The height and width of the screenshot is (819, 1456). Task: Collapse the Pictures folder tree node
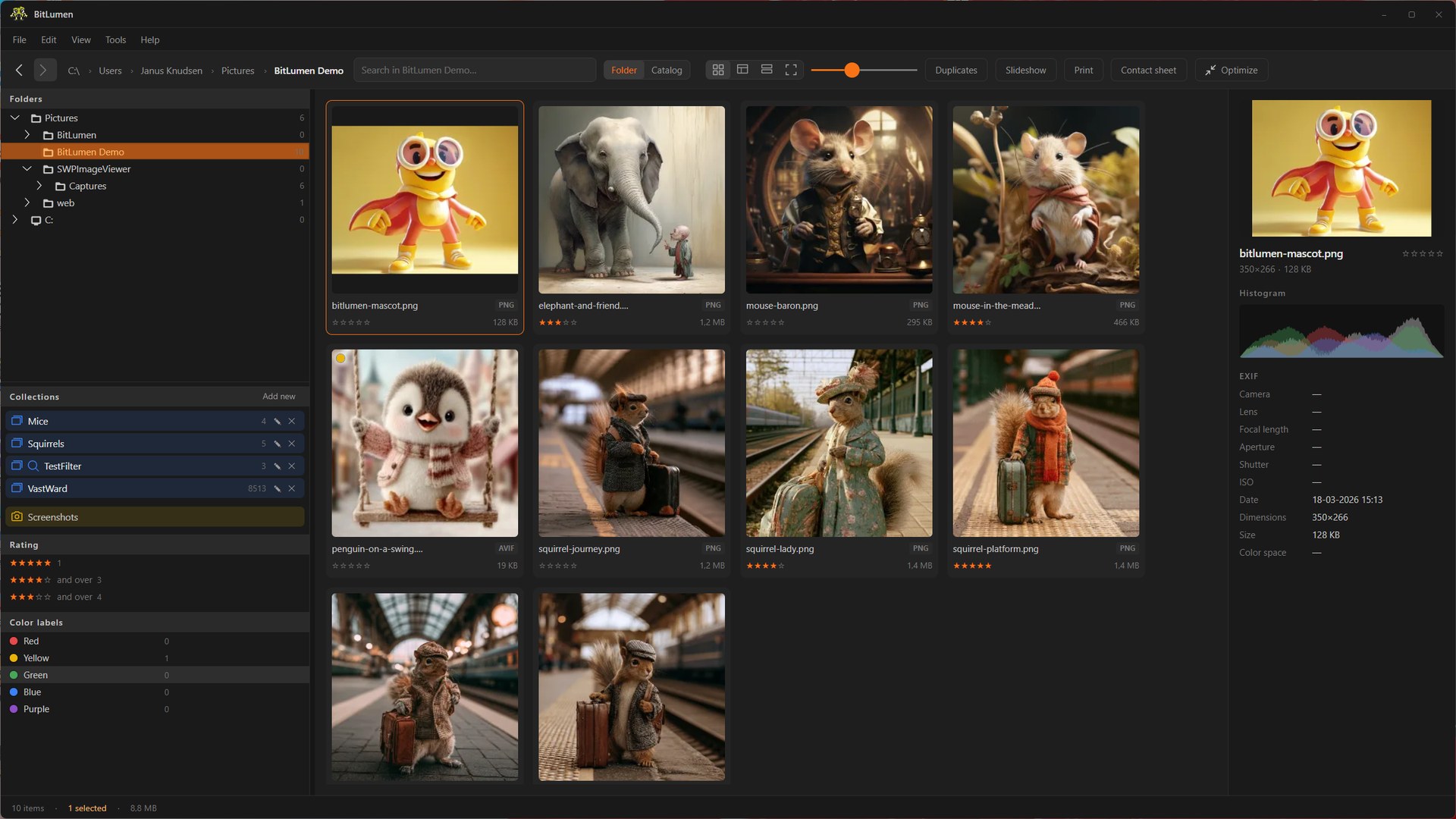(x=15, y=118)
